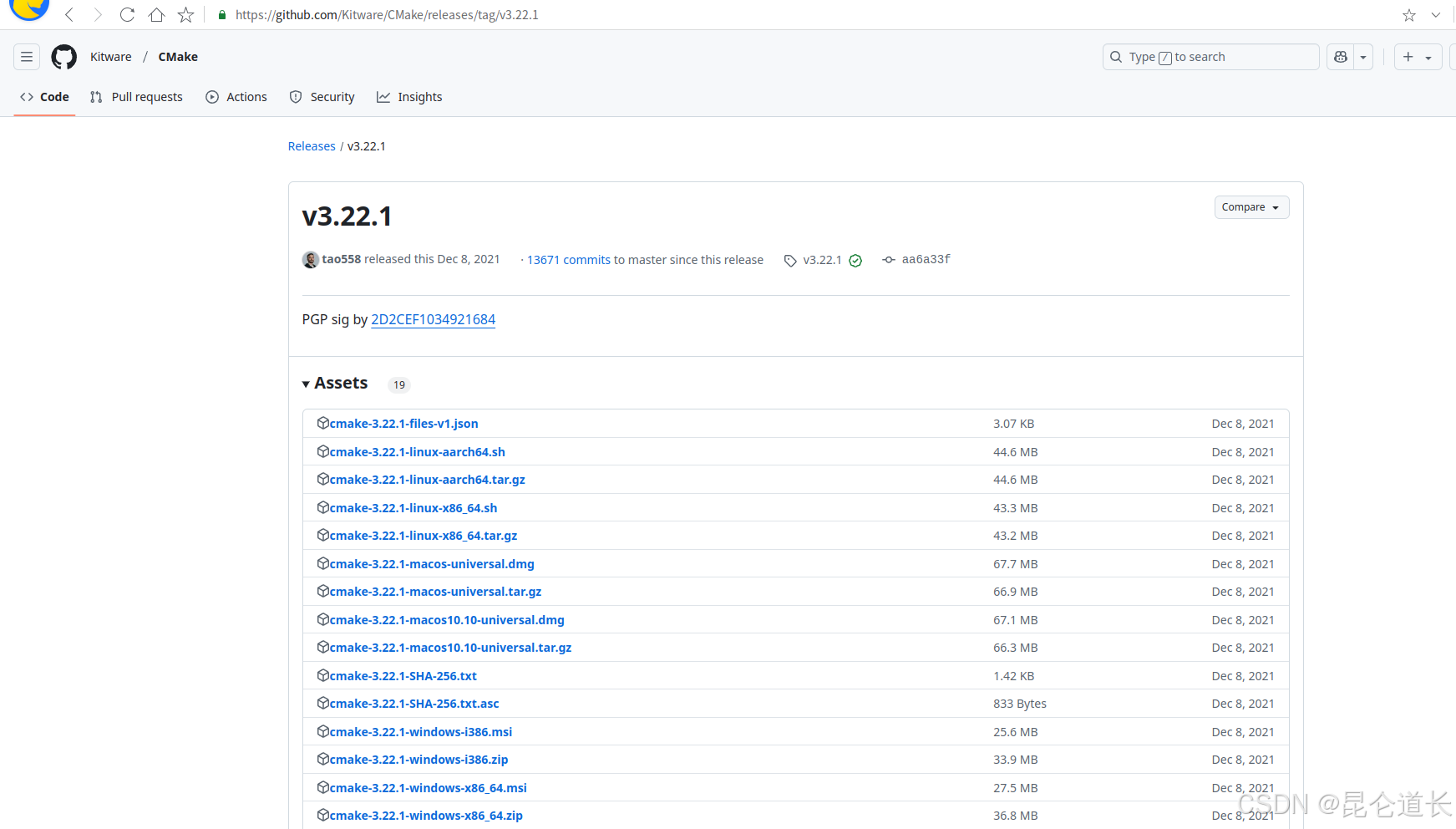
Task: Switch to the Code tab
Action: click(x=45, y=97)
